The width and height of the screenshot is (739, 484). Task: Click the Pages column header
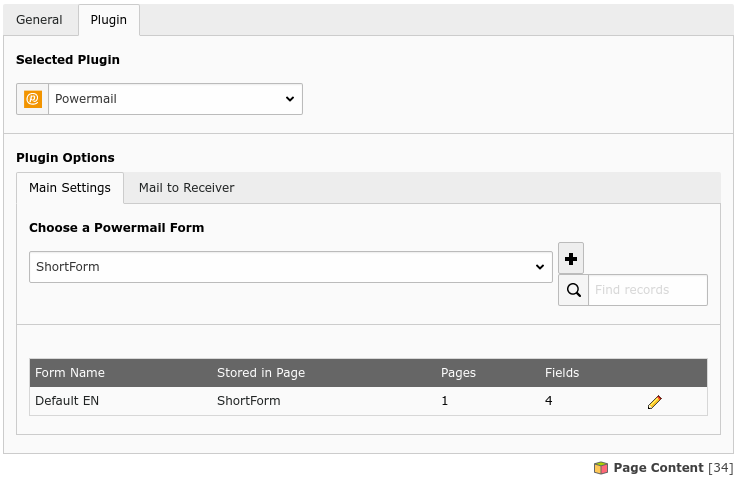coord(458,373)
